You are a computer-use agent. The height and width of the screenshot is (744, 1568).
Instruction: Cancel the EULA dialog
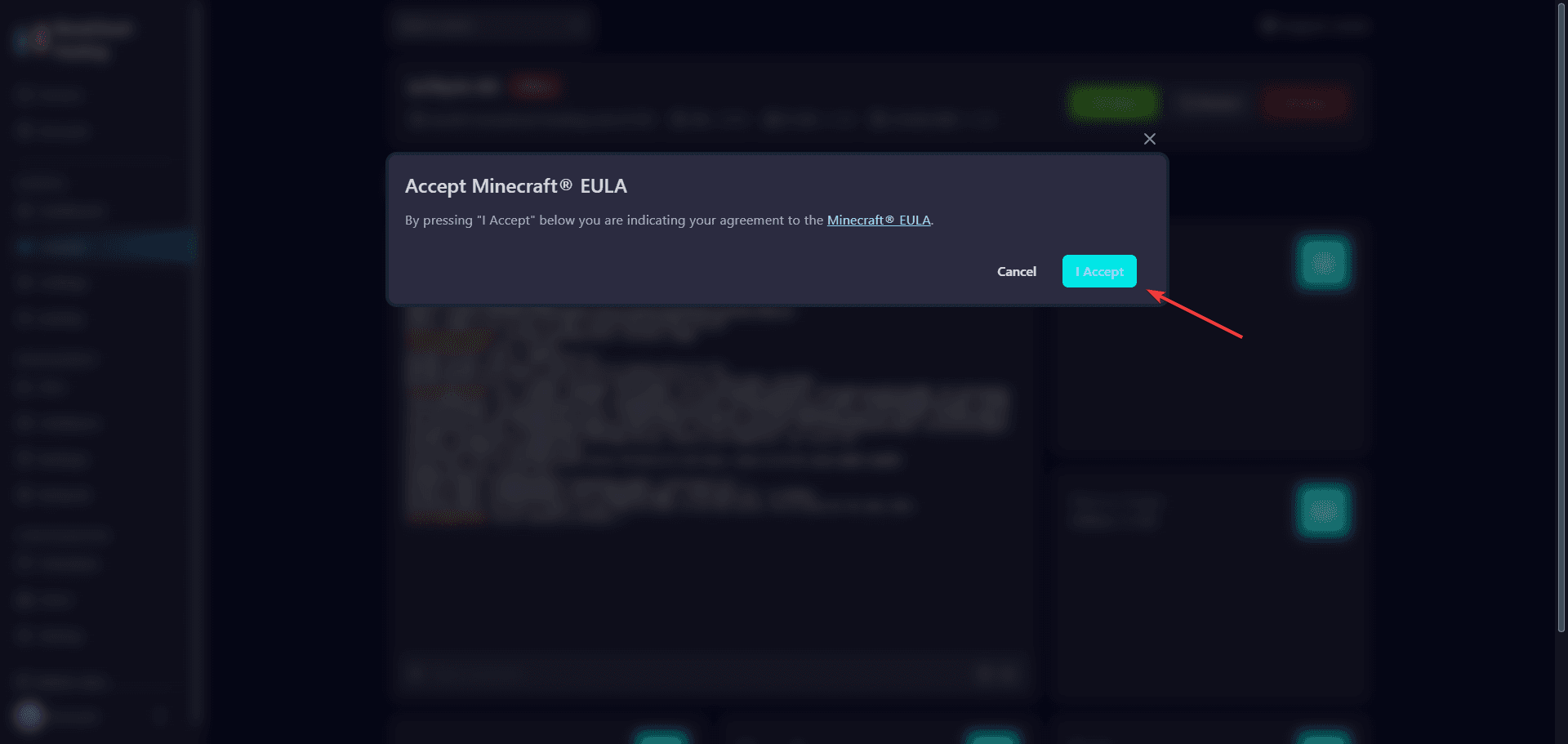click(x=1017, y=271)
